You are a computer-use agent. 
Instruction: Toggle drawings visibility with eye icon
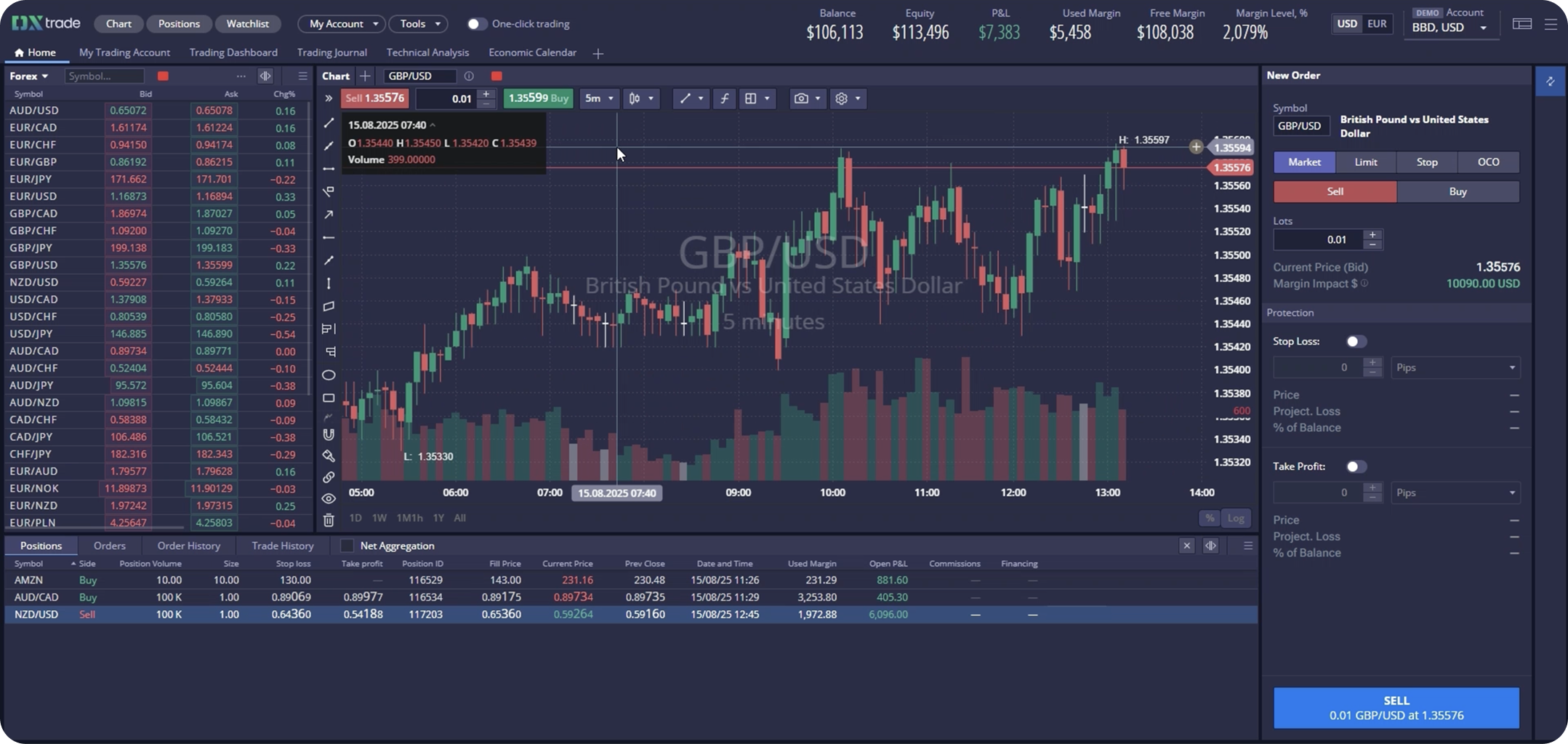pos(329,499)
